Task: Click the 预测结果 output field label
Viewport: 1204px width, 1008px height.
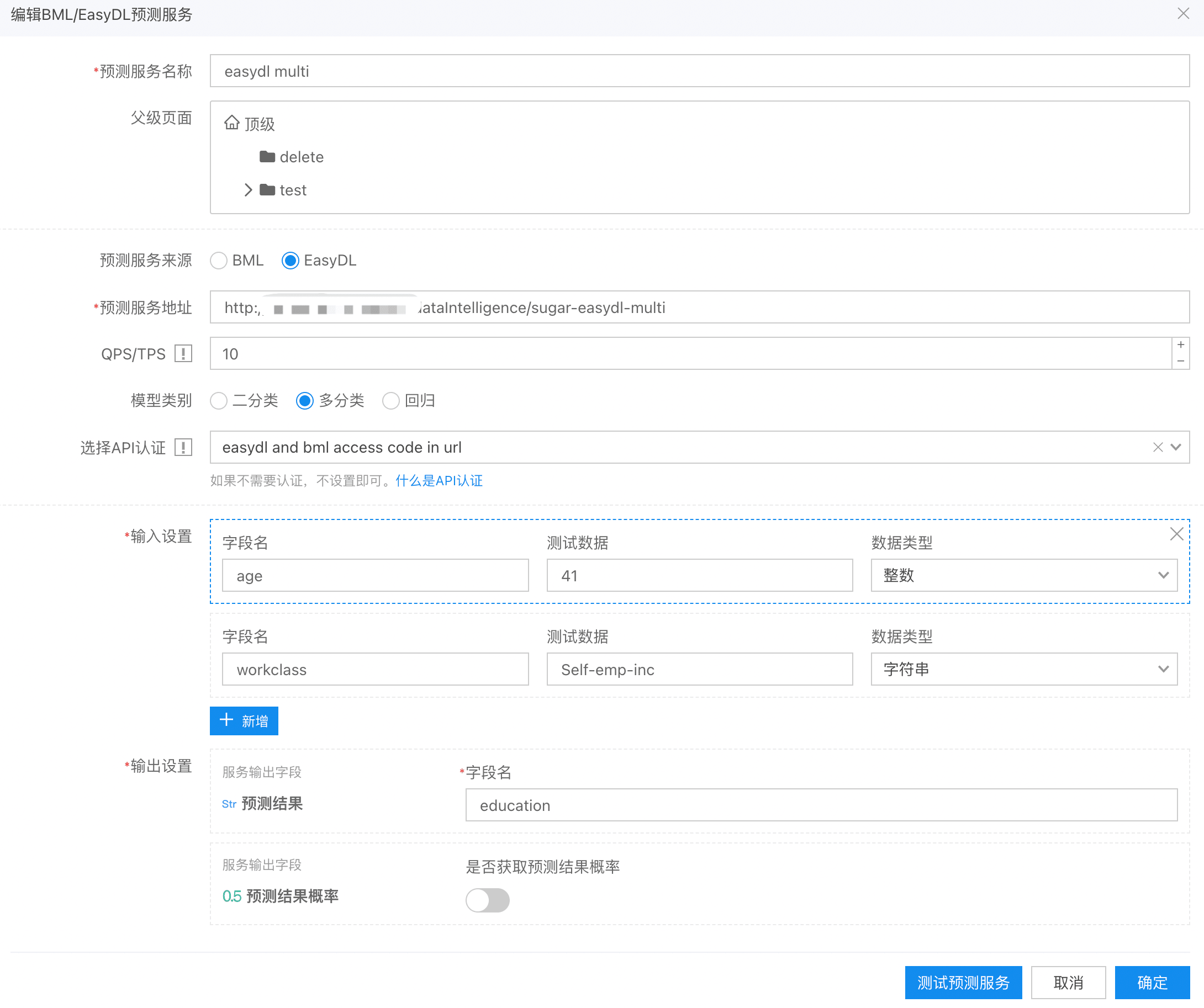Action: [272, 803]
